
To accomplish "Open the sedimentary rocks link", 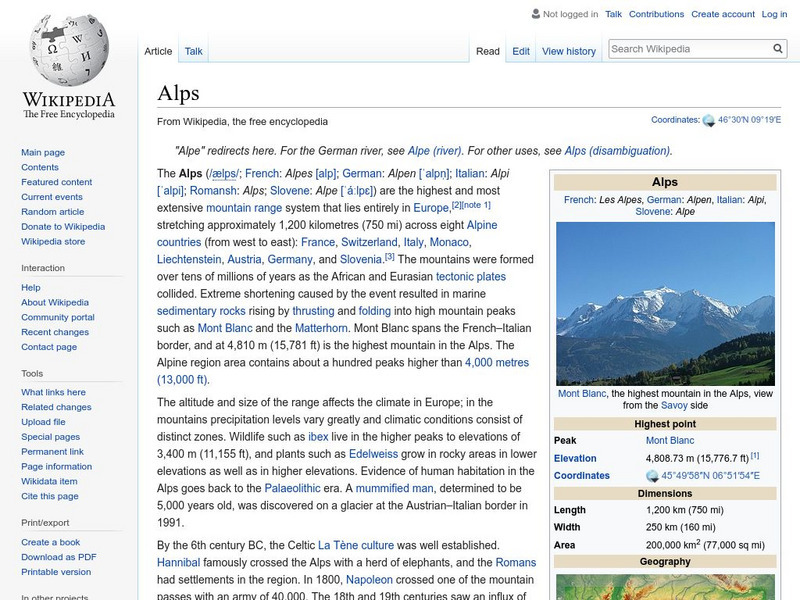I will click(201, 311).
